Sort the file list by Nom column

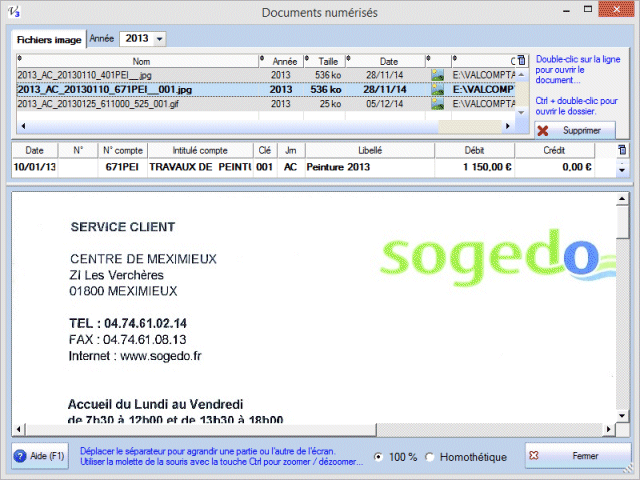point(140,60)
